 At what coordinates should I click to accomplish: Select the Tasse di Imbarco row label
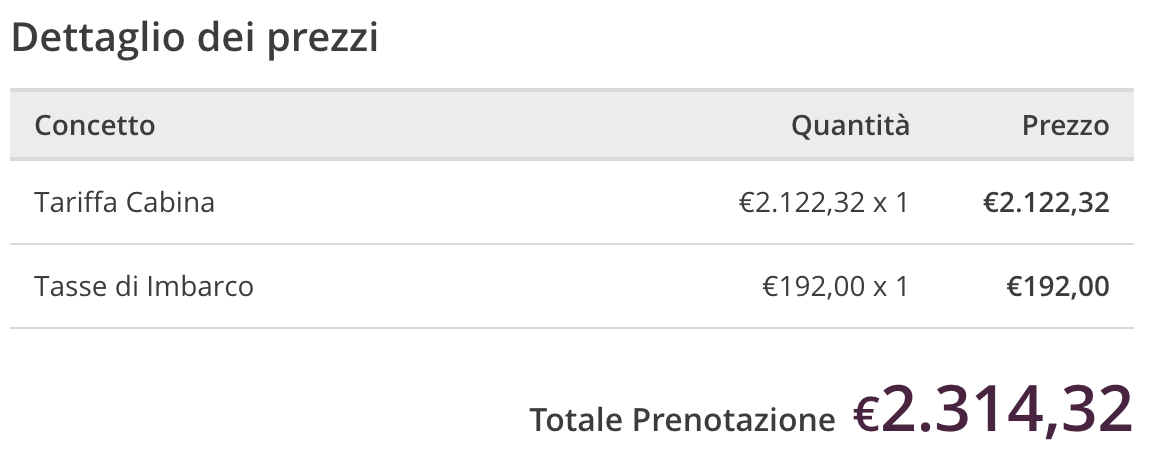pyautogui.click(x=144, y=287)
